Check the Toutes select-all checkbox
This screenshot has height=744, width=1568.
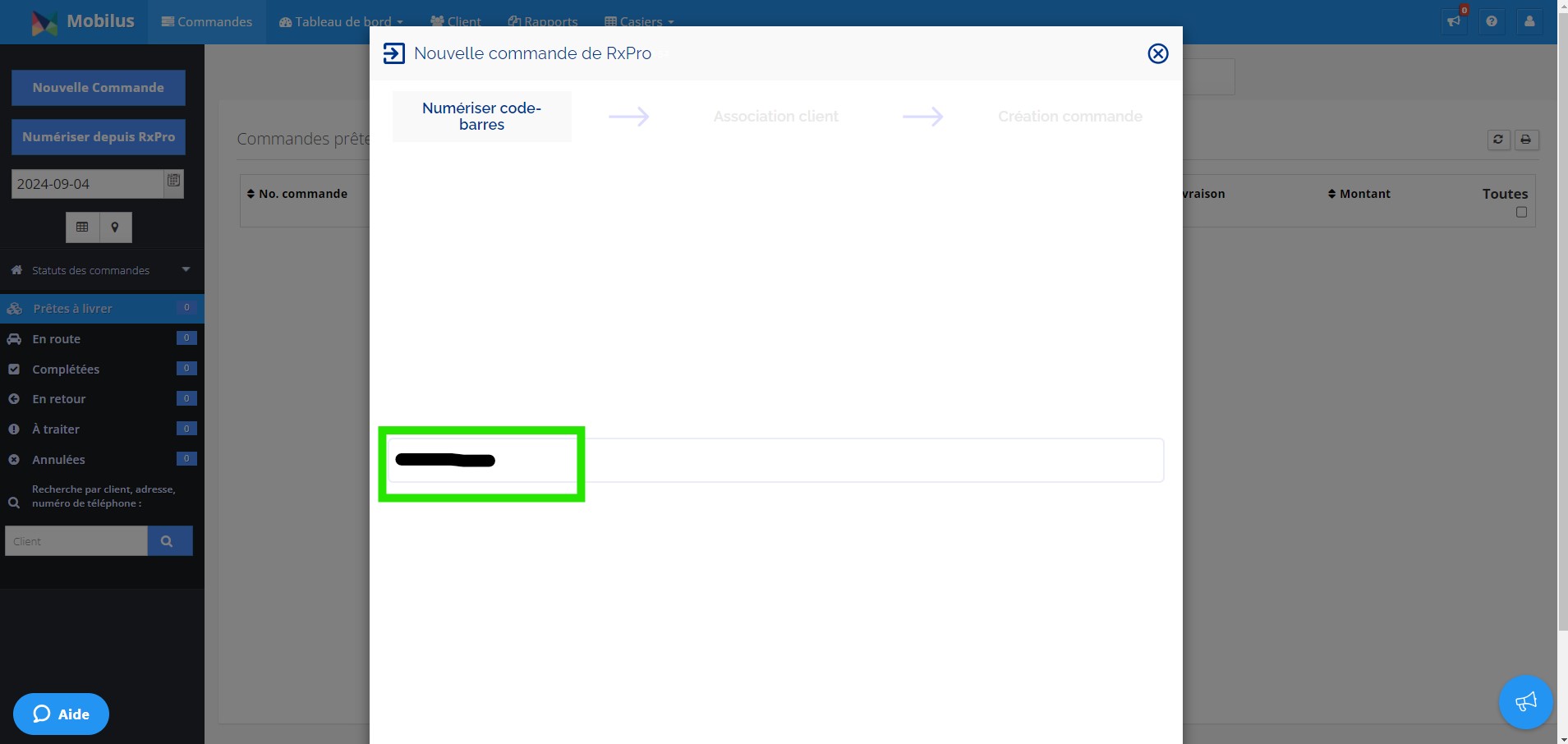[1521, 213]
